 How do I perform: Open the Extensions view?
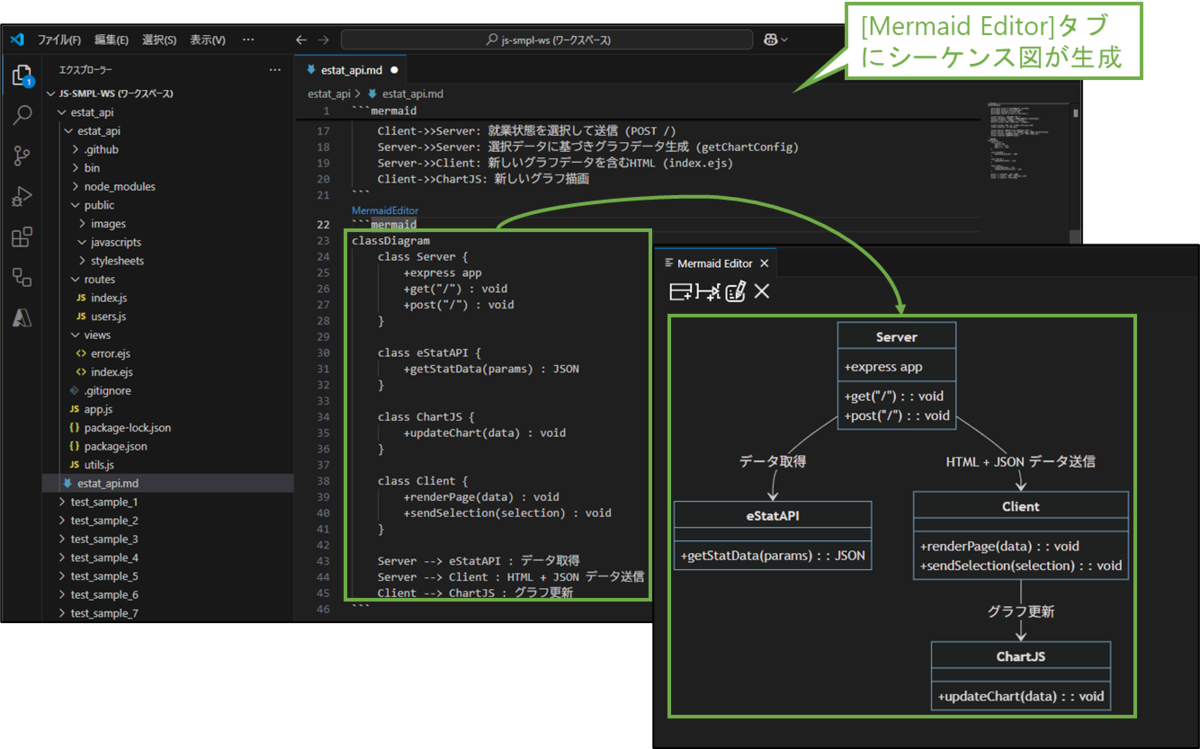pos(21,238)
